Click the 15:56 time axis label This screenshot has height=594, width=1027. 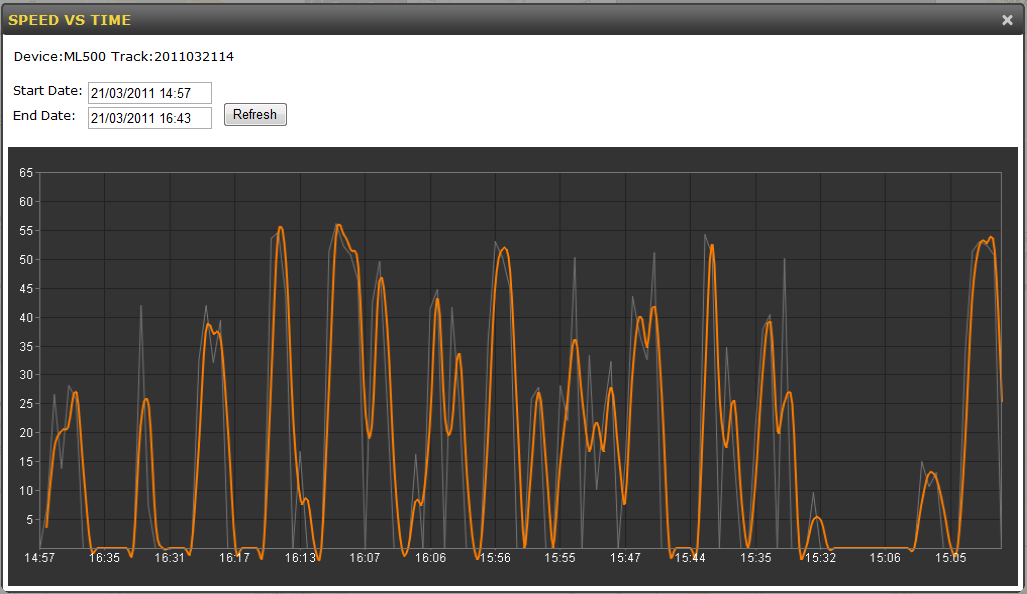click(495, 558)
